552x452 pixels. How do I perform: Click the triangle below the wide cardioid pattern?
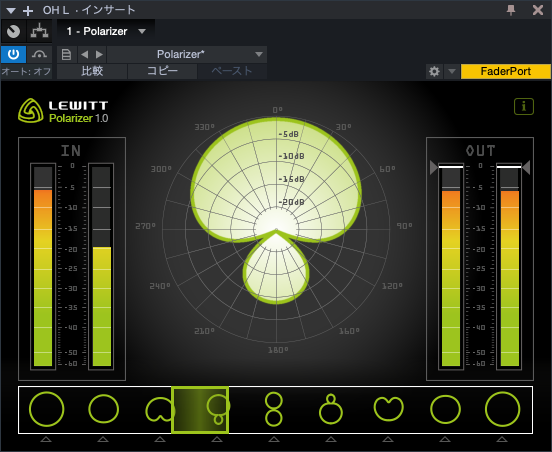[x=160, y=439]
